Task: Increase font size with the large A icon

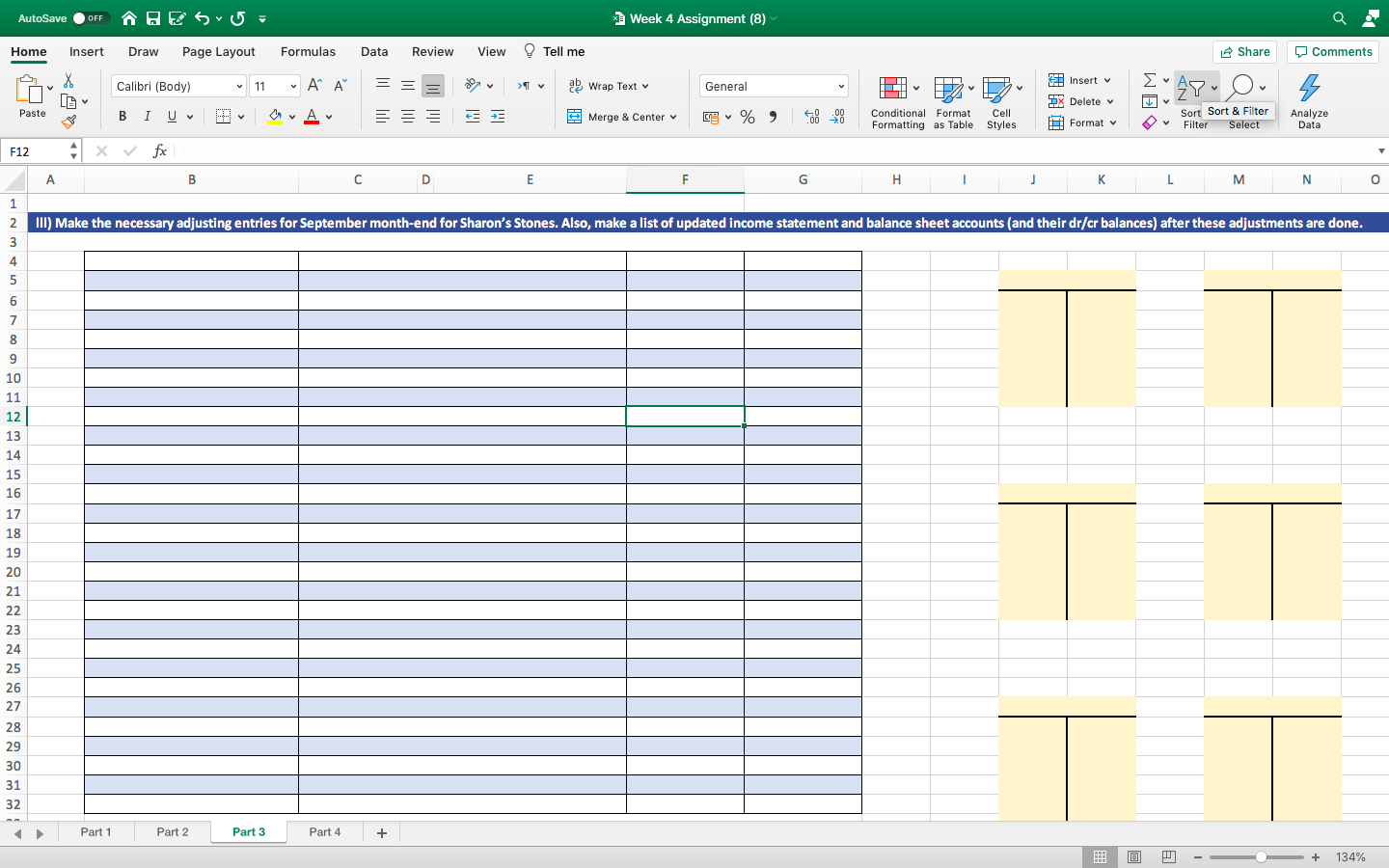Action: (314, 86)
